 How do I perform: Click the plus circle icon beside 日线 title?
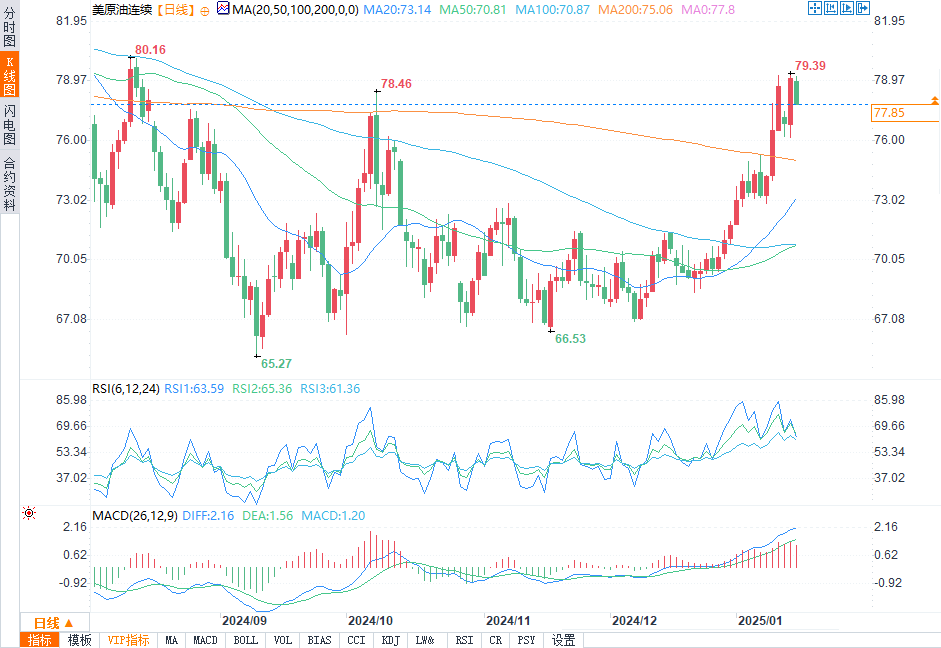point(204,10)
